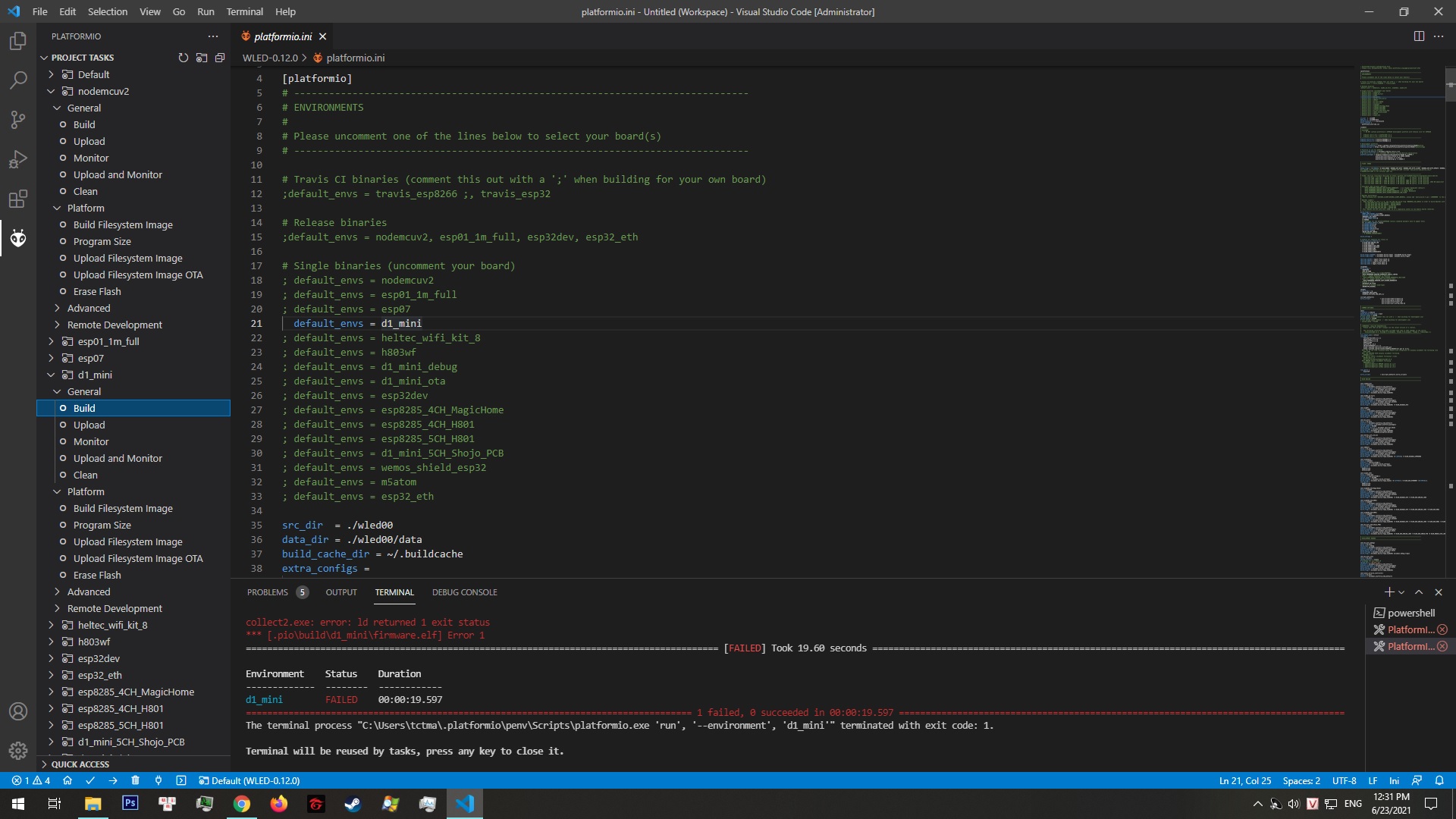Run PlatformIO Build via the checkmark status icon
The image size is (1456, 819).
click(x=90, y=780)
